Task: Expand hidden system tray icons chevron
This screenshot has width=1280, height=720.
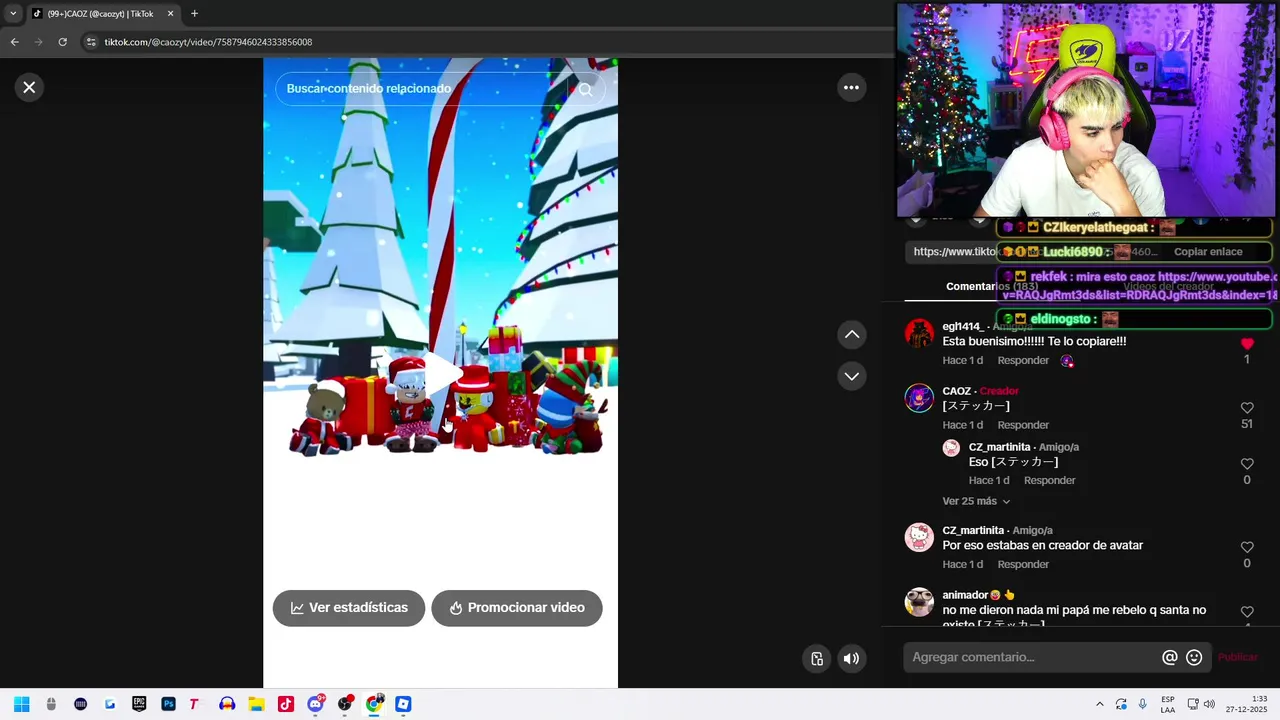Action: pos(1100,704)
